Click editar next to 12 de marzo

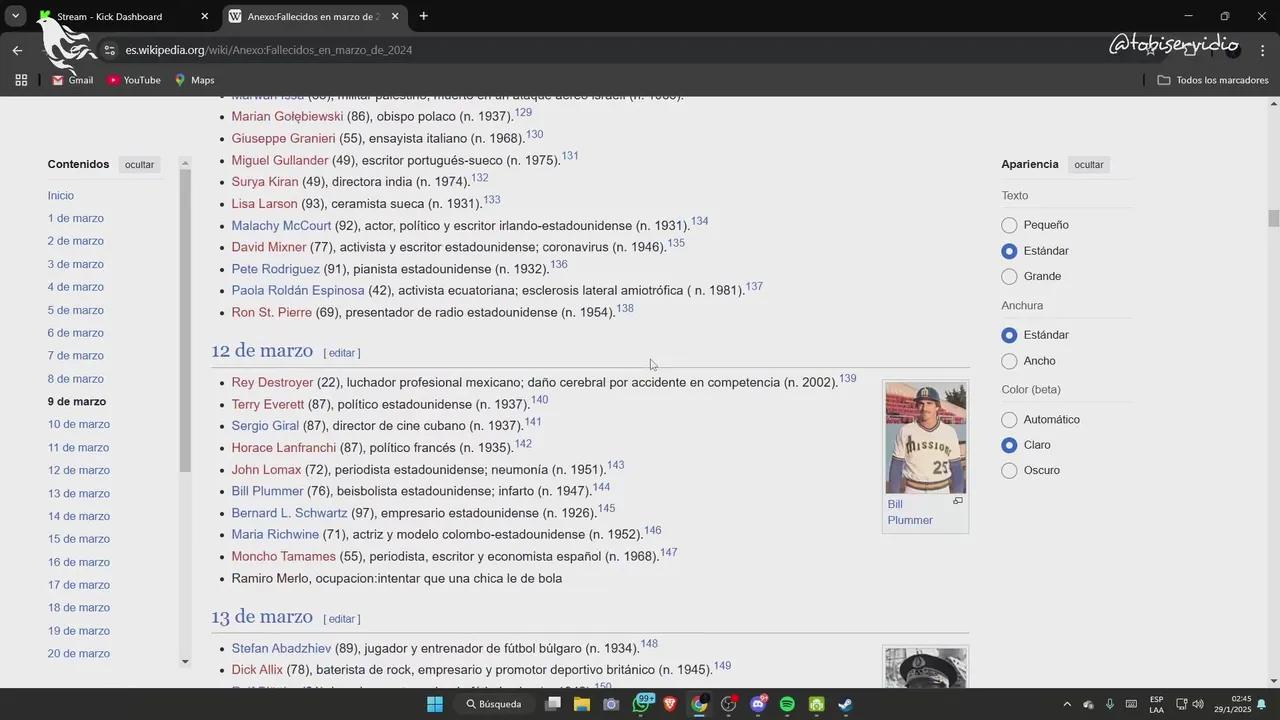click(x=342, y=353)
